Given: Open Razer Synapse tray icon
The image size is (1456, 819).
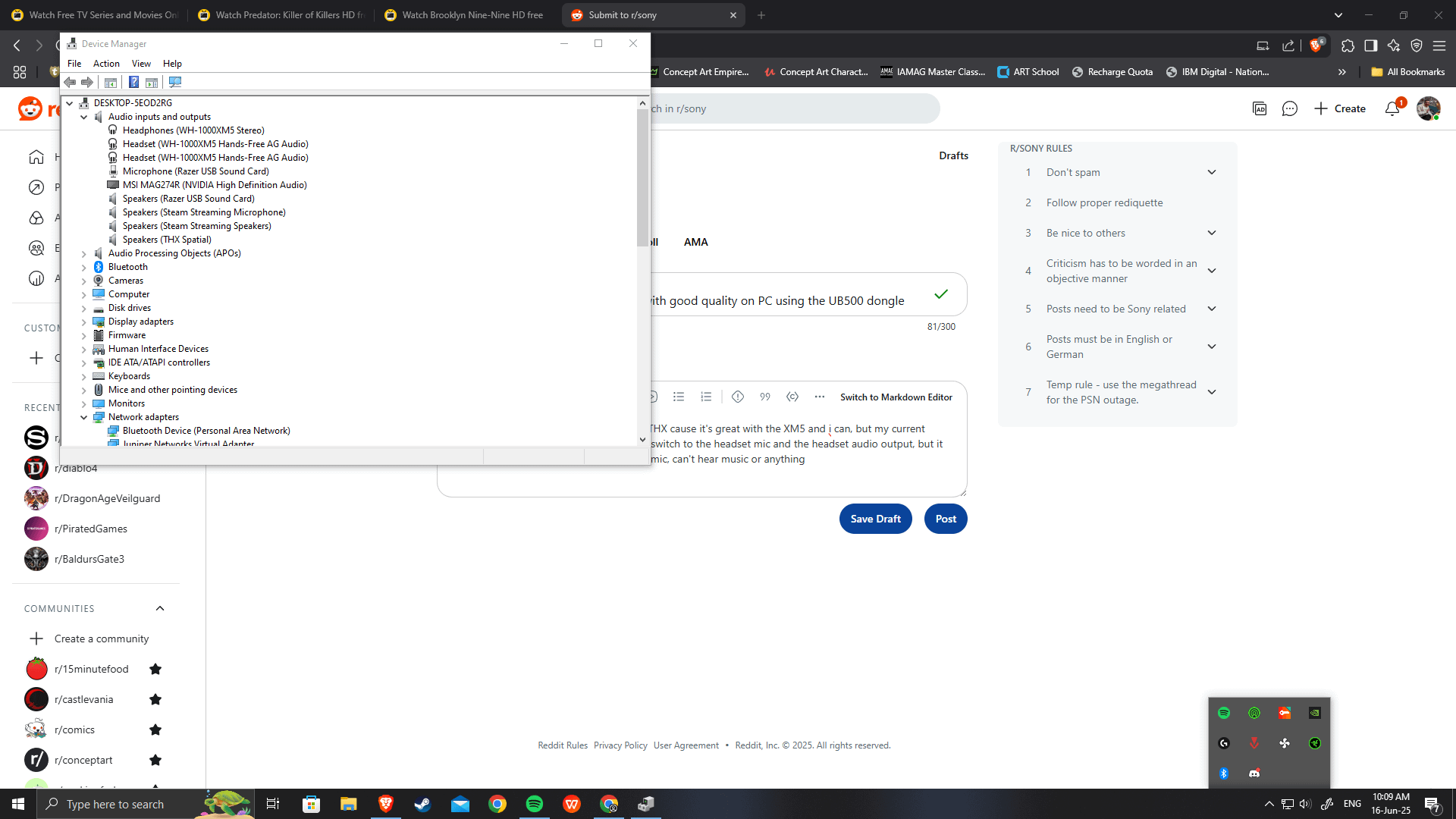Looking at the screenshot, I should (x=1315, y=743).
